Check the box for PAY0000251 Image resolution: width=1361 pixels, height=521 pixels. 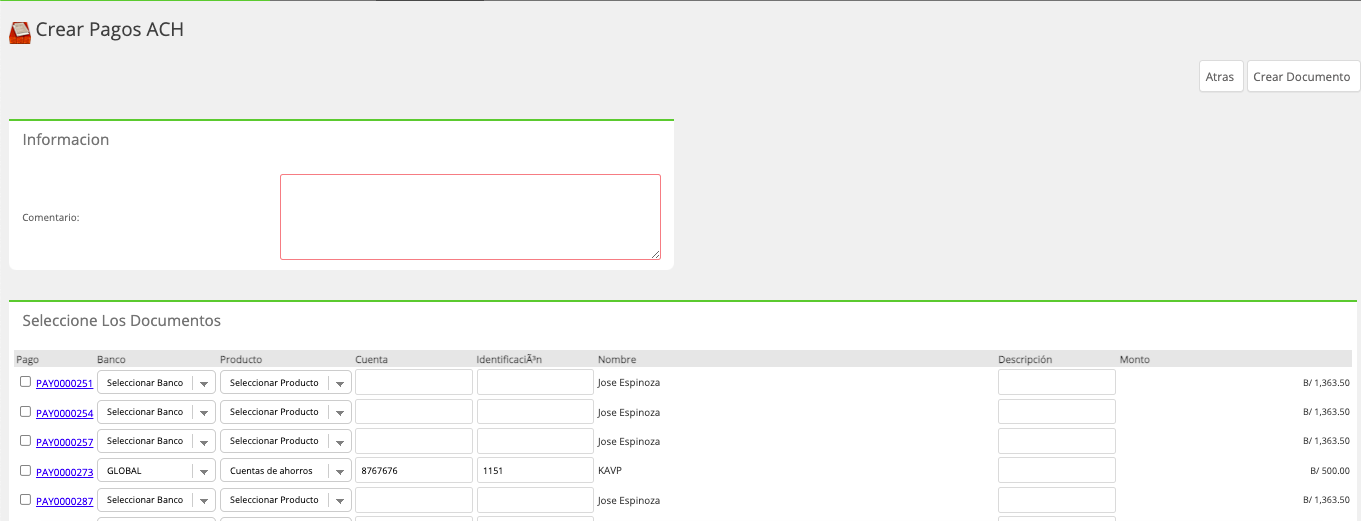point(26,381)
